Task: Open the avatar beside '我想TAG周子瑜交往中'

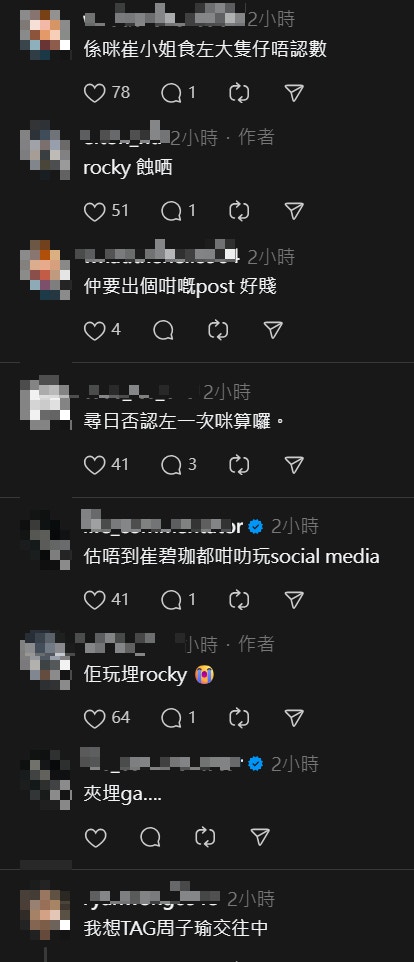Action: click(x=45, y=915)
